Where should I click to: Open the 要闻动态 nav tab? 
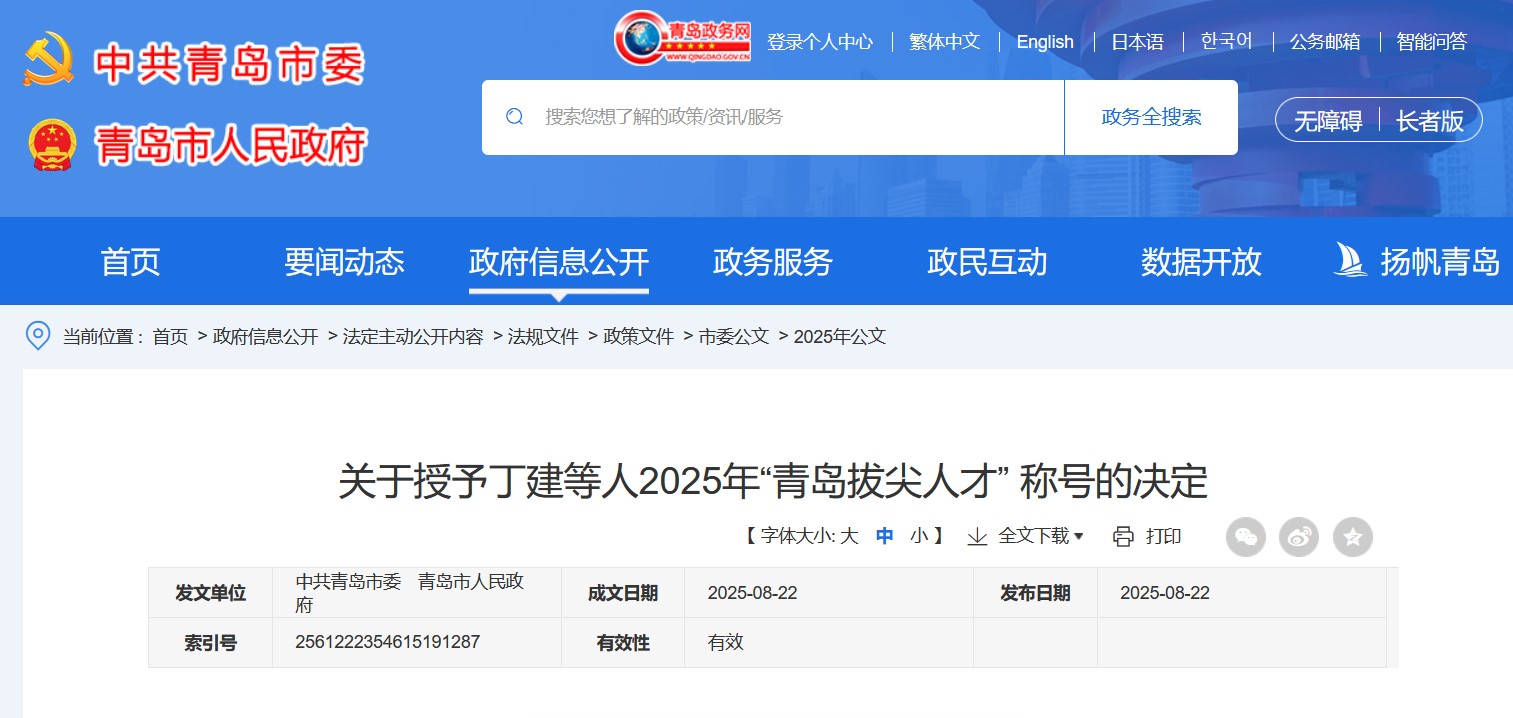point(344,262)
